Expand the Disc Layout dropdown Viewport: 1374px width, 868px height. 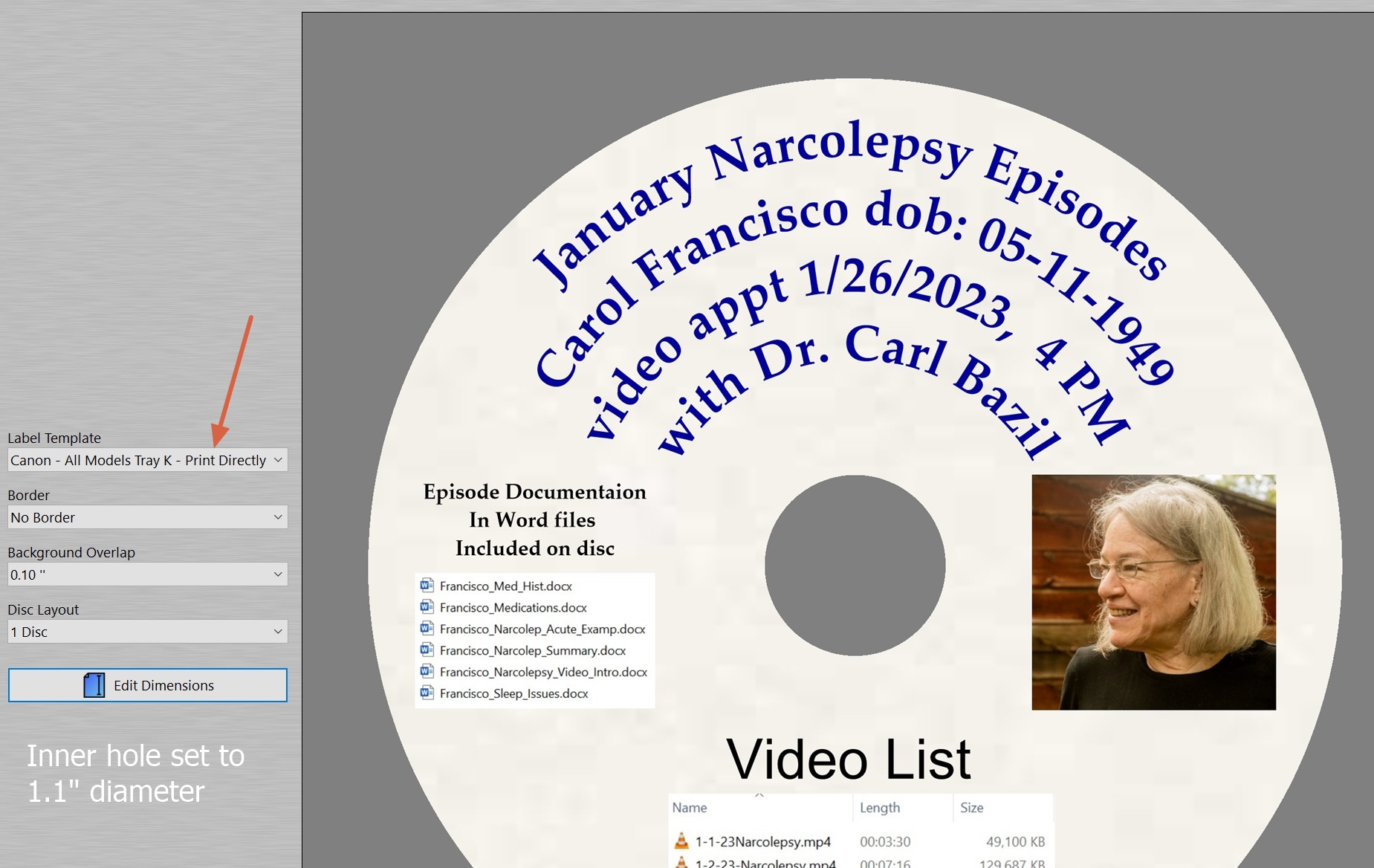pyautogui.click(x=147, y=632)
